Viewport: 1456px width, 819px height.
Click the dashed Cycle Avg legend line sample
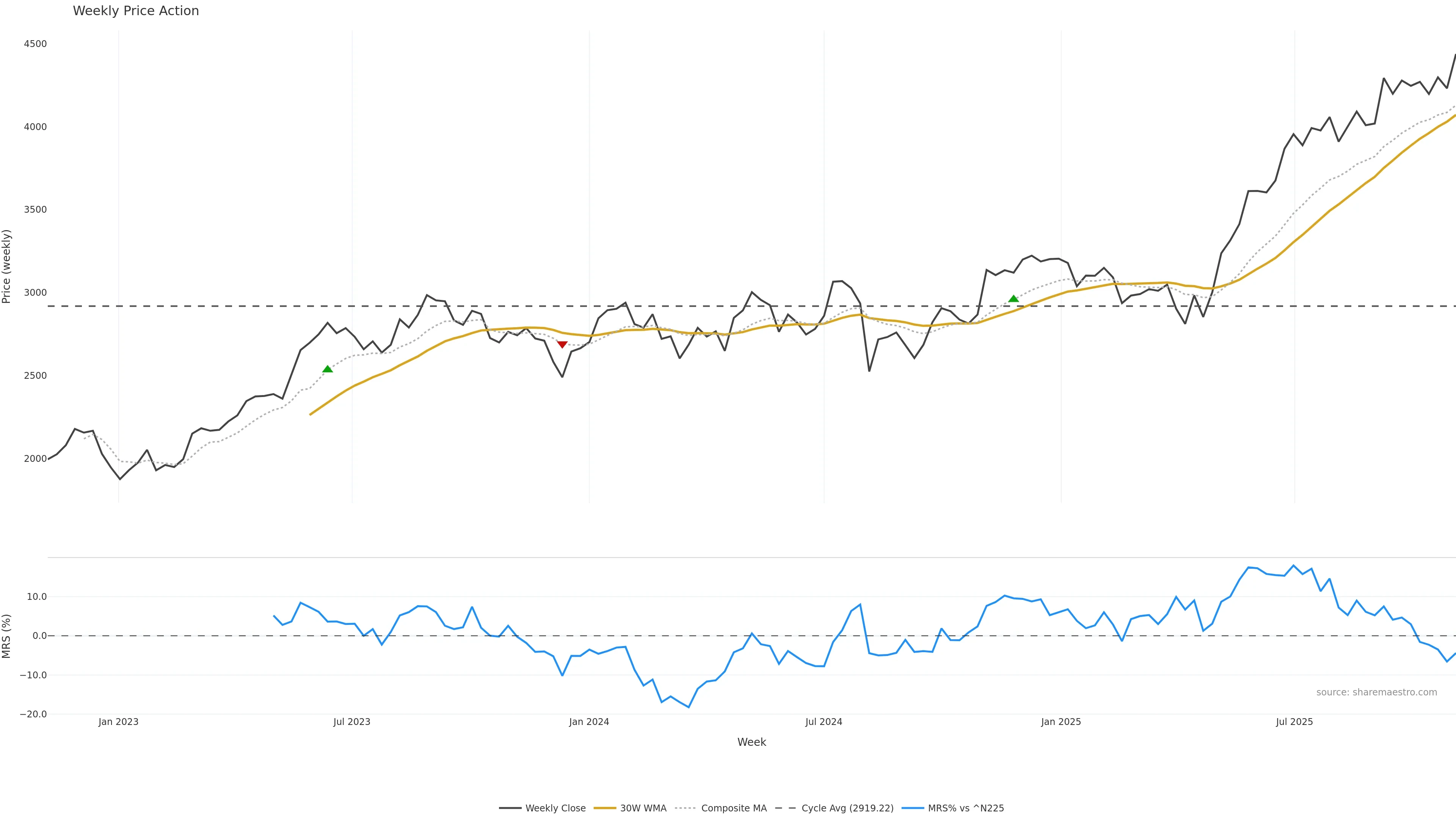pos(785,808)
